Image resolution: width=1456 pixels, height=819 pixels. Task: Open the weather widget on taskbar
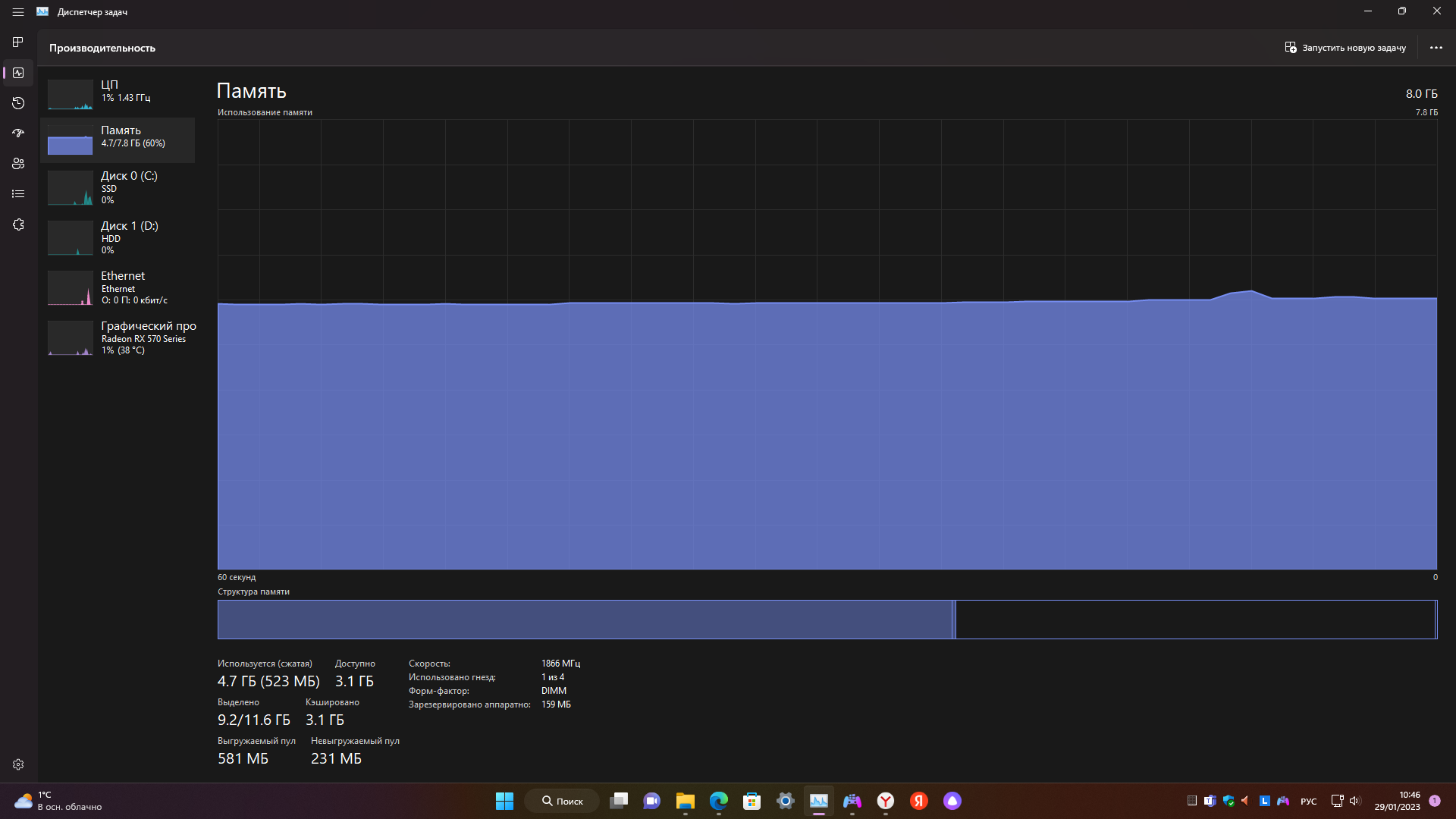pyautogui.click(x=57, y=801)
